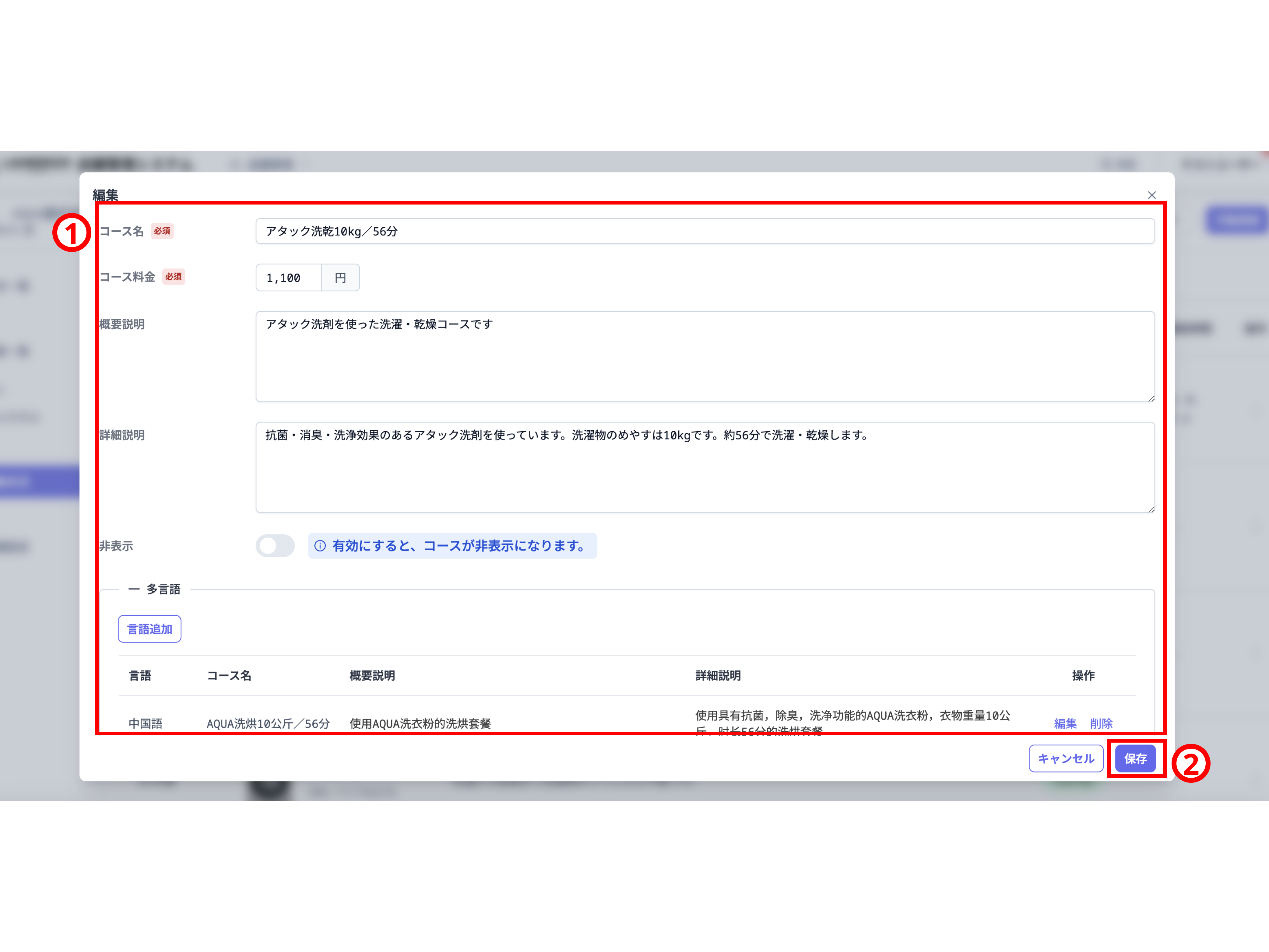Click the info icon beside the 非表示 hint
The width and height of the screenshot is (1269, 952).
click(320, 546)
